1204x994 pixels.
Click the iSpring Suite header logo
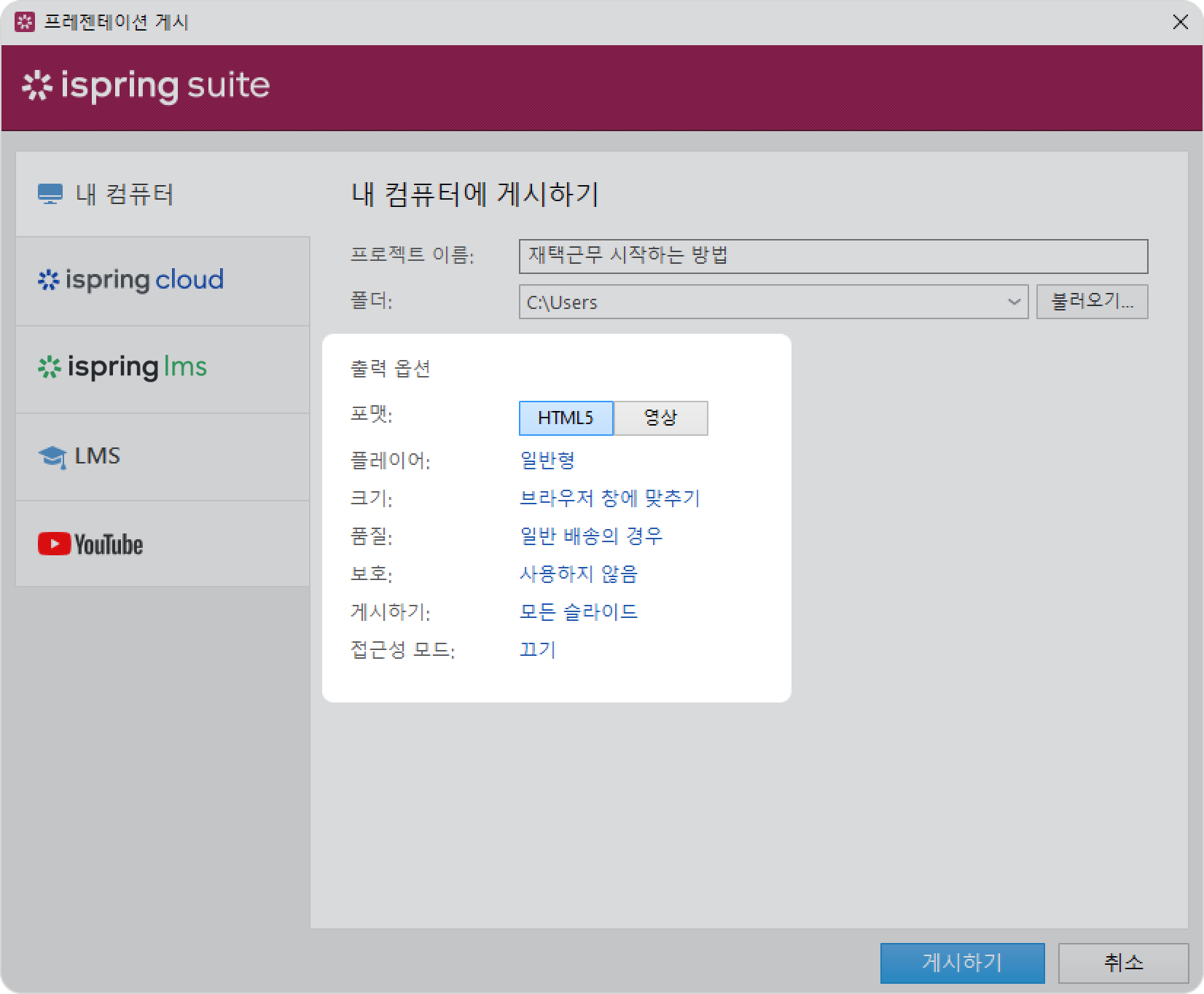tap(146, 86)
